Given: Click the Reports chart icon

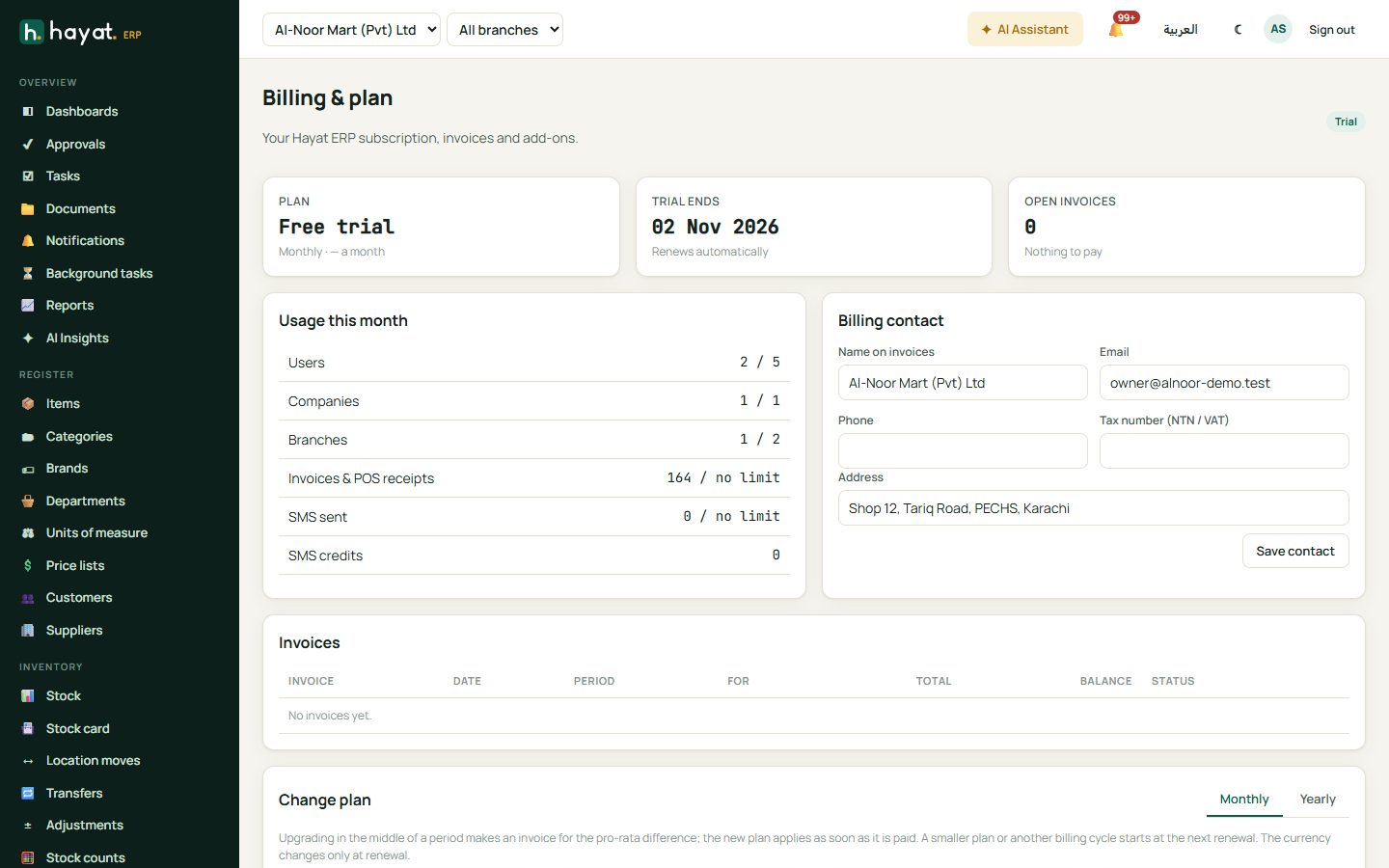Looking at the screenshot, I should 28,306.
